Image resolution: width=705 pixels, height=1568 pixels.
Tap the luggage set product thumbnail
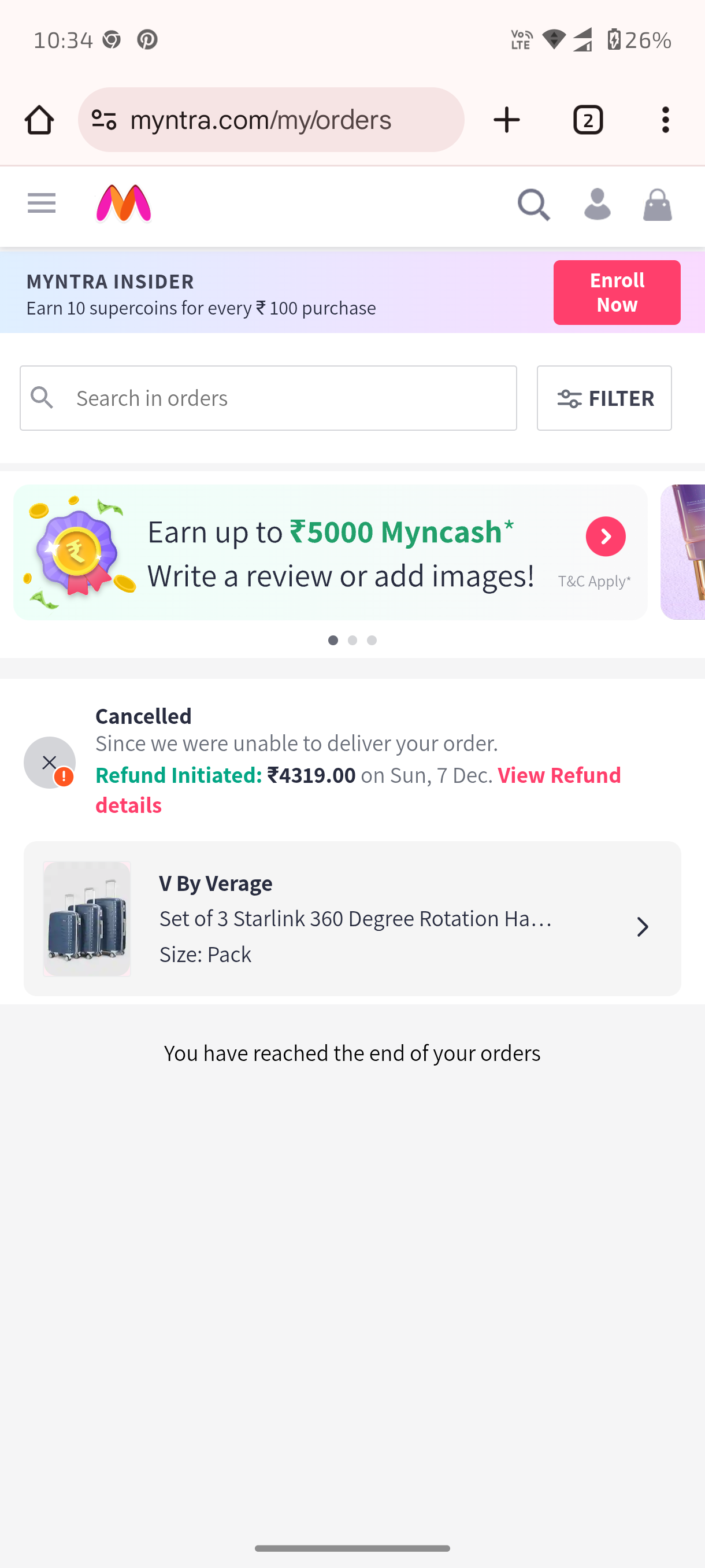pyautogui.click(x=87, y=919)
